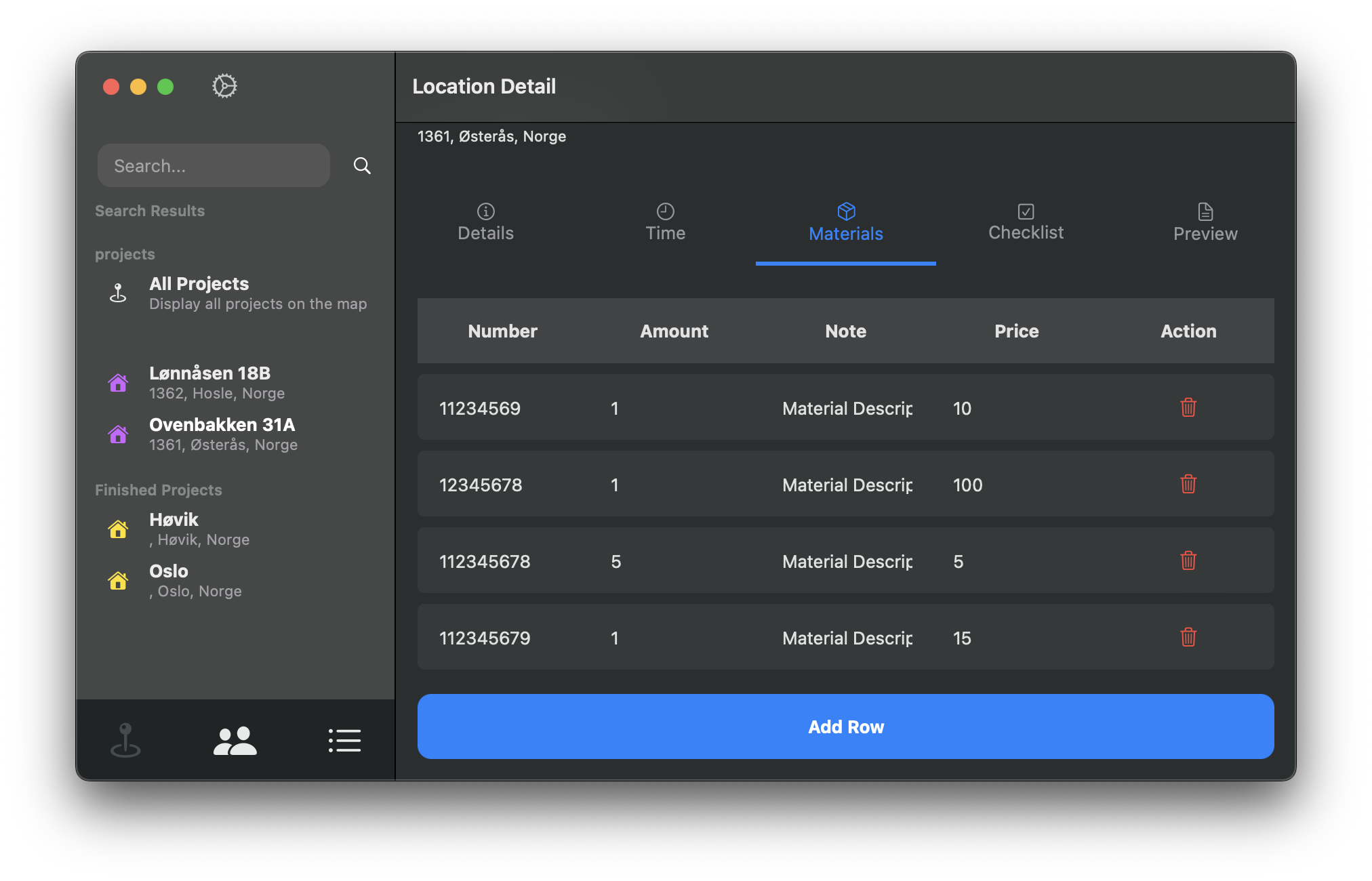Click material number 112345678
The width and height of the screenshot is (1372, 881).
[485, 561]
